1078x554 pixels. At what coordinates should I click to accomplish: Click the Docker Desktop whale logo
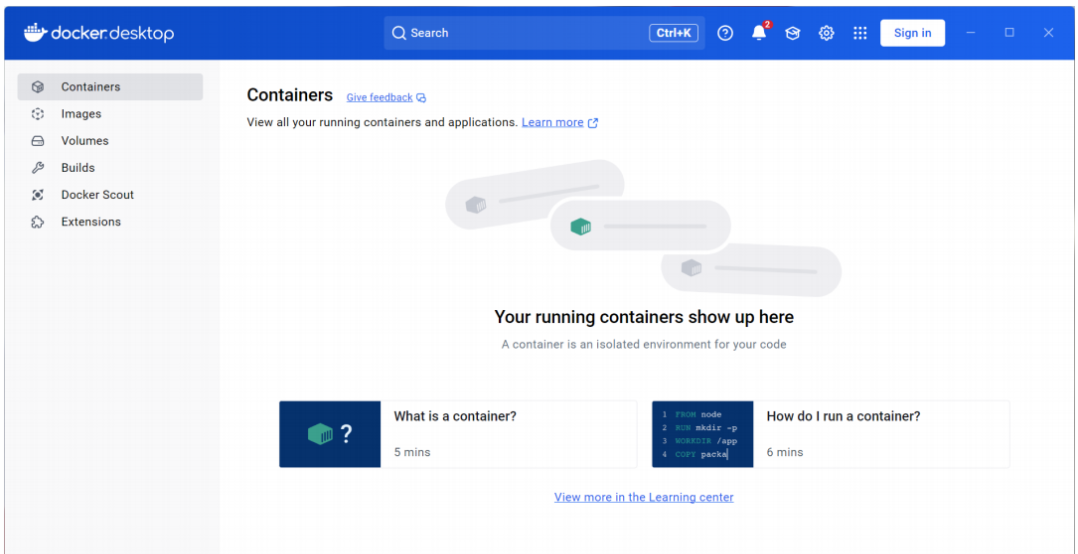click(35, 32)
